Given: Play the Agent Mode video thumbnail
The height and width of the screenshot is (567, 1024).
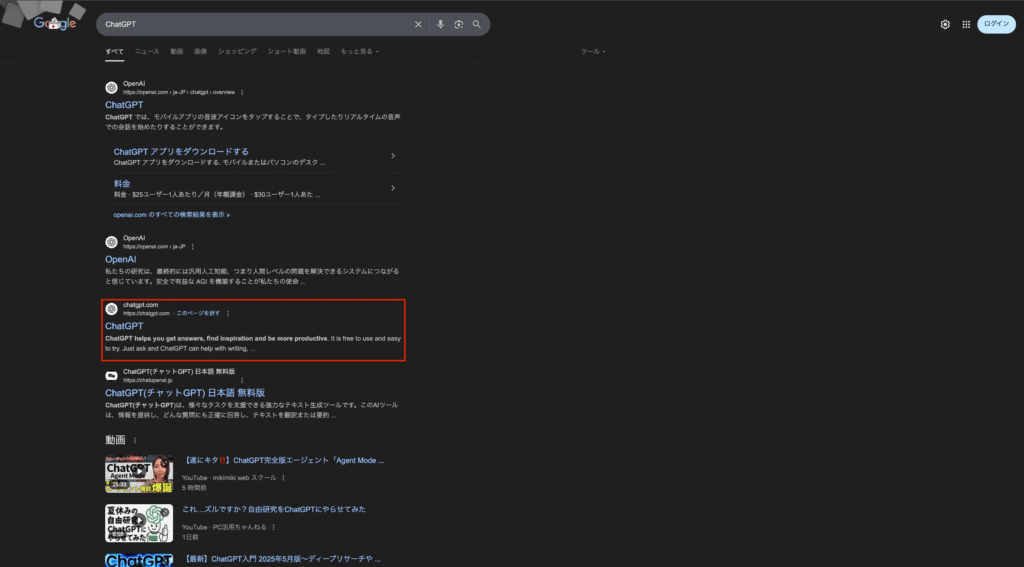Looking at the screenshot, I should point(139,474).
